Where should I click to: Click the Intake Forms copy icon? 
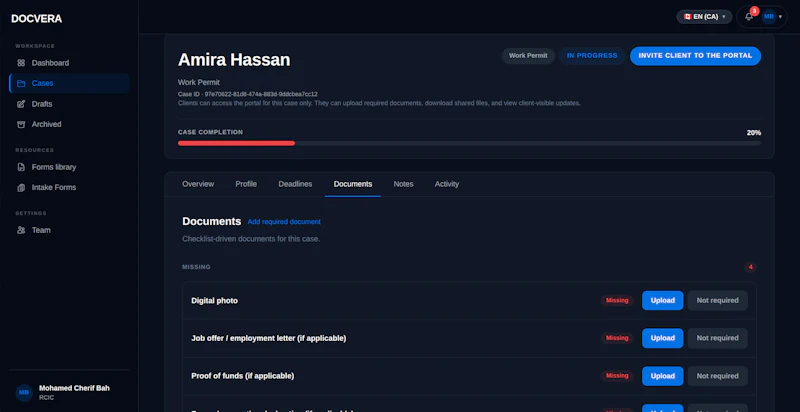click(21, 188)
